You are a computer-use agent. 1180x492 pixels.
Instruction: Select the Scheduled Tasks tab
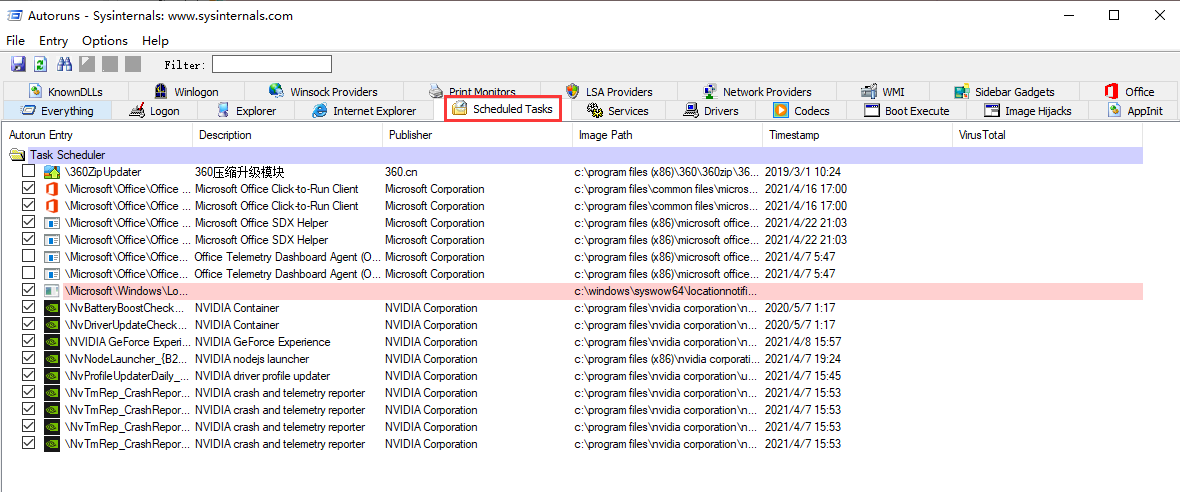coord(503,109)
